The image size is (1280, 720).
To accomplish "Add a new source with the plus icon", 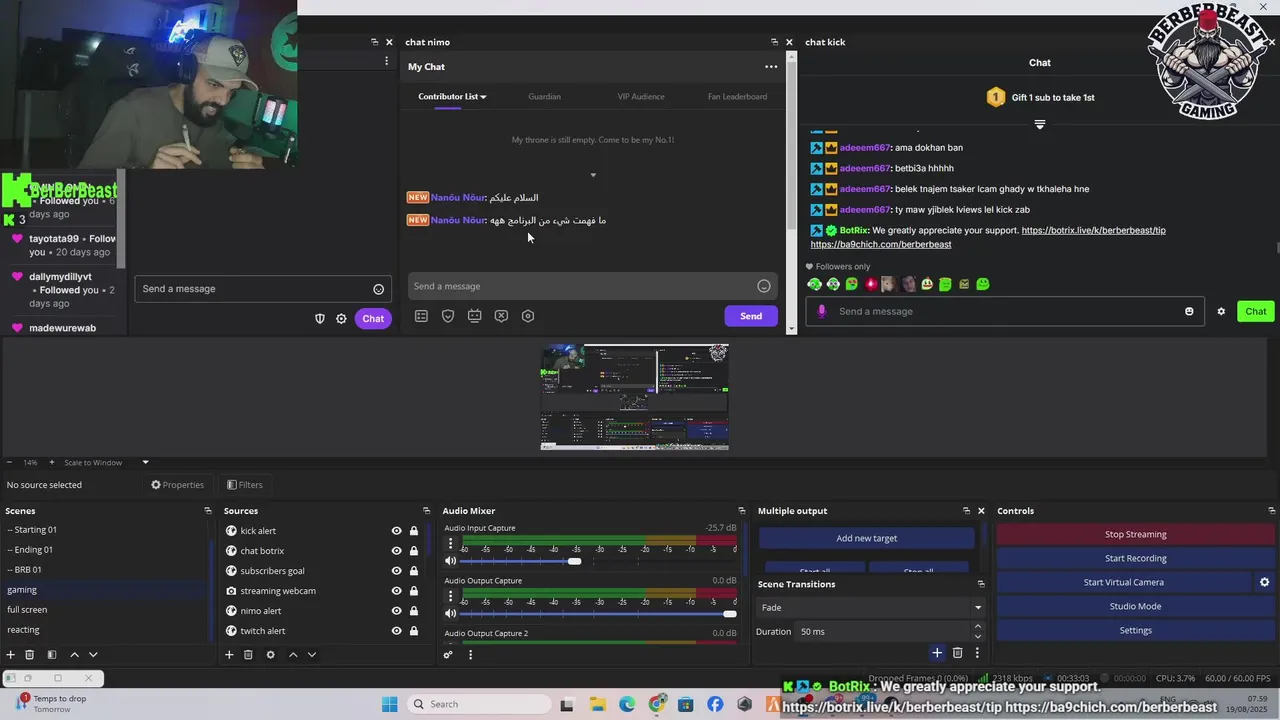I will point(229,655).
